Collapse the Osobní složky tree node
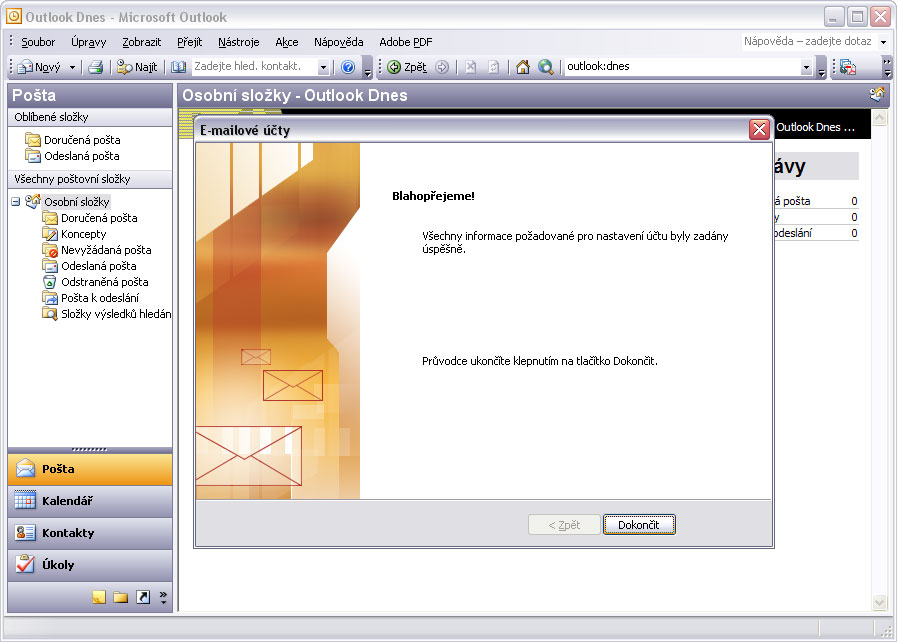Viewport: 898px width, 642px height. (15, 202)
